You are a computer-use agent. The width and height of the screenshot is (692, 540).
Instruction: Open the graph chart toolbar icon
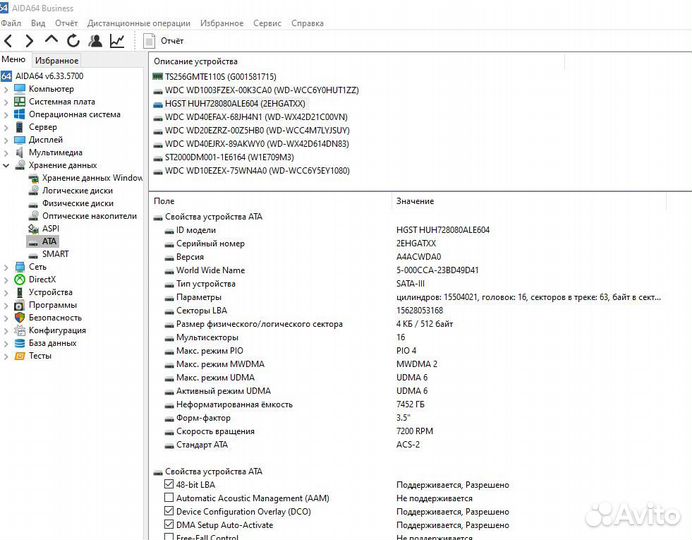[117, 41]
